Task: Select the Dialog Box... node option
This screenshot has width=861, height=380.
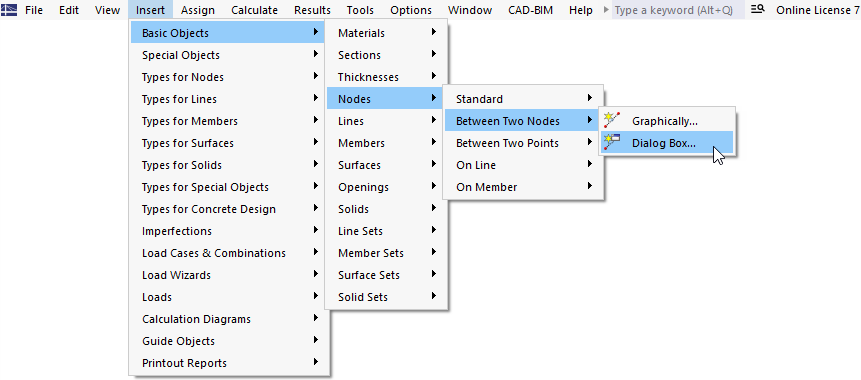Action: tap(666, 143)
